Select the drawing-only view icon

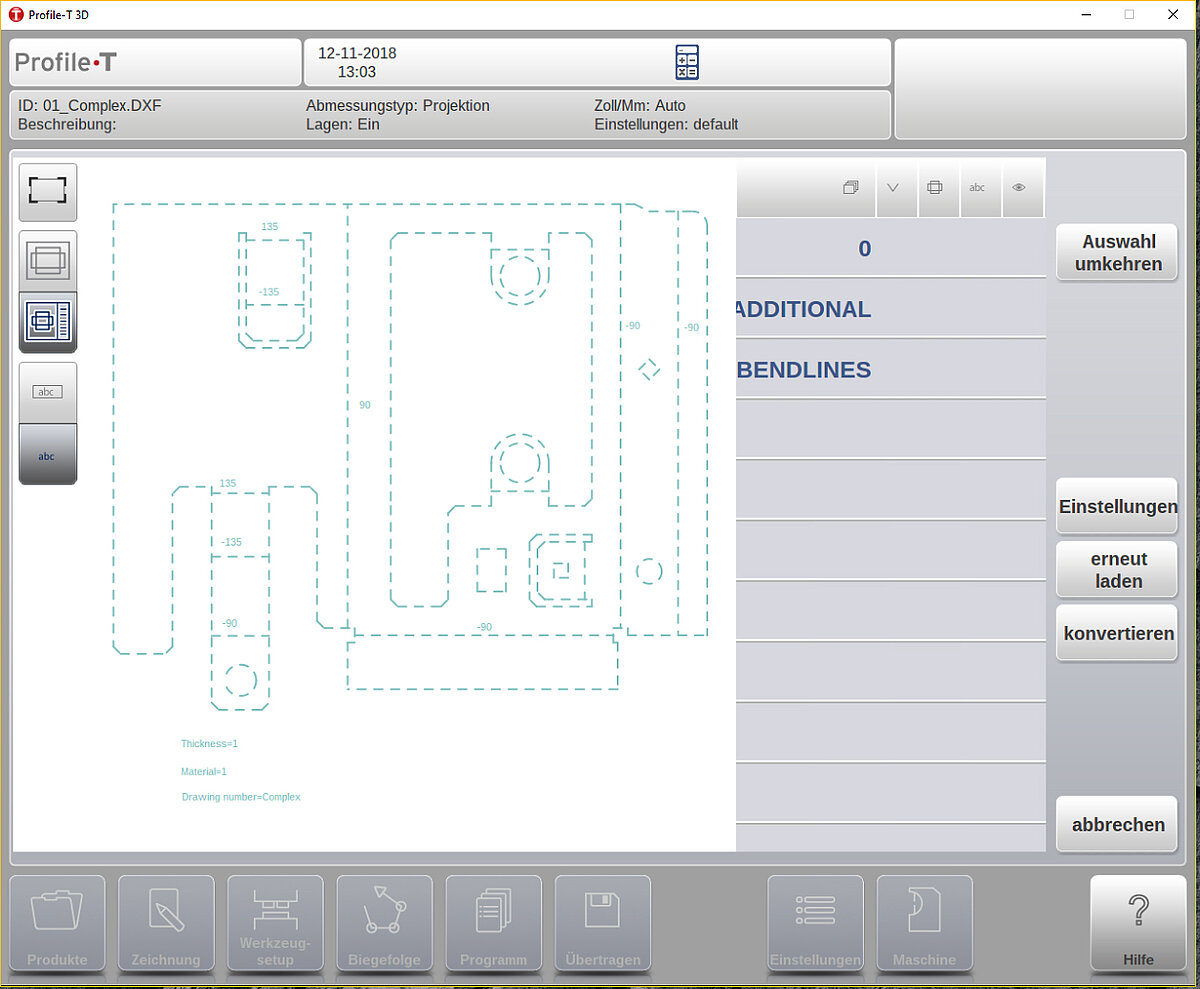pos(47,260)
